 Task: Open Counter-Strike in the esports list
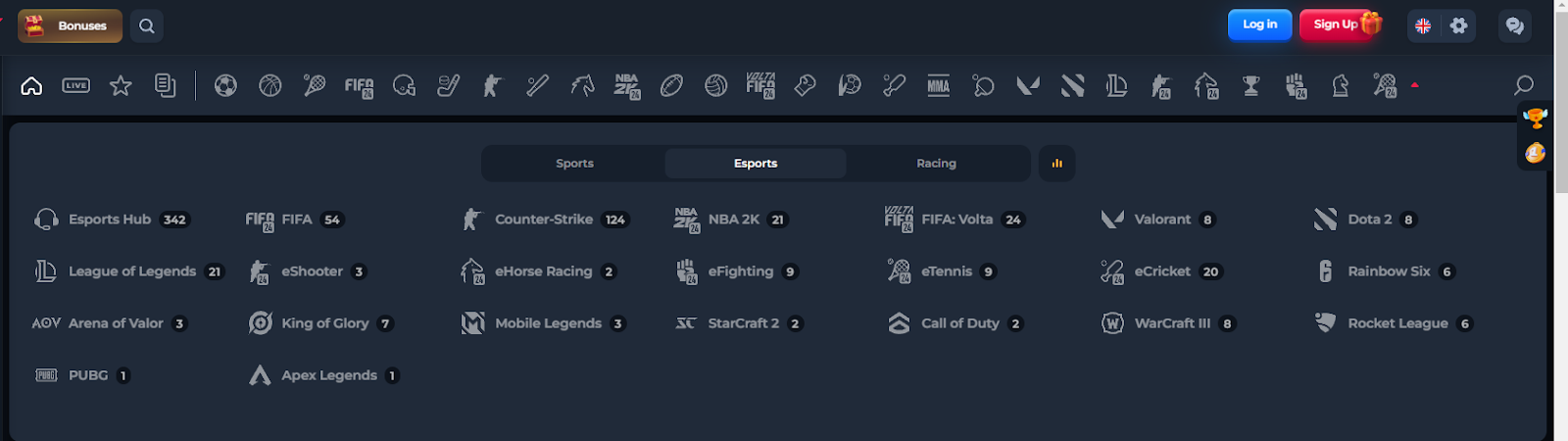[545, 220]
